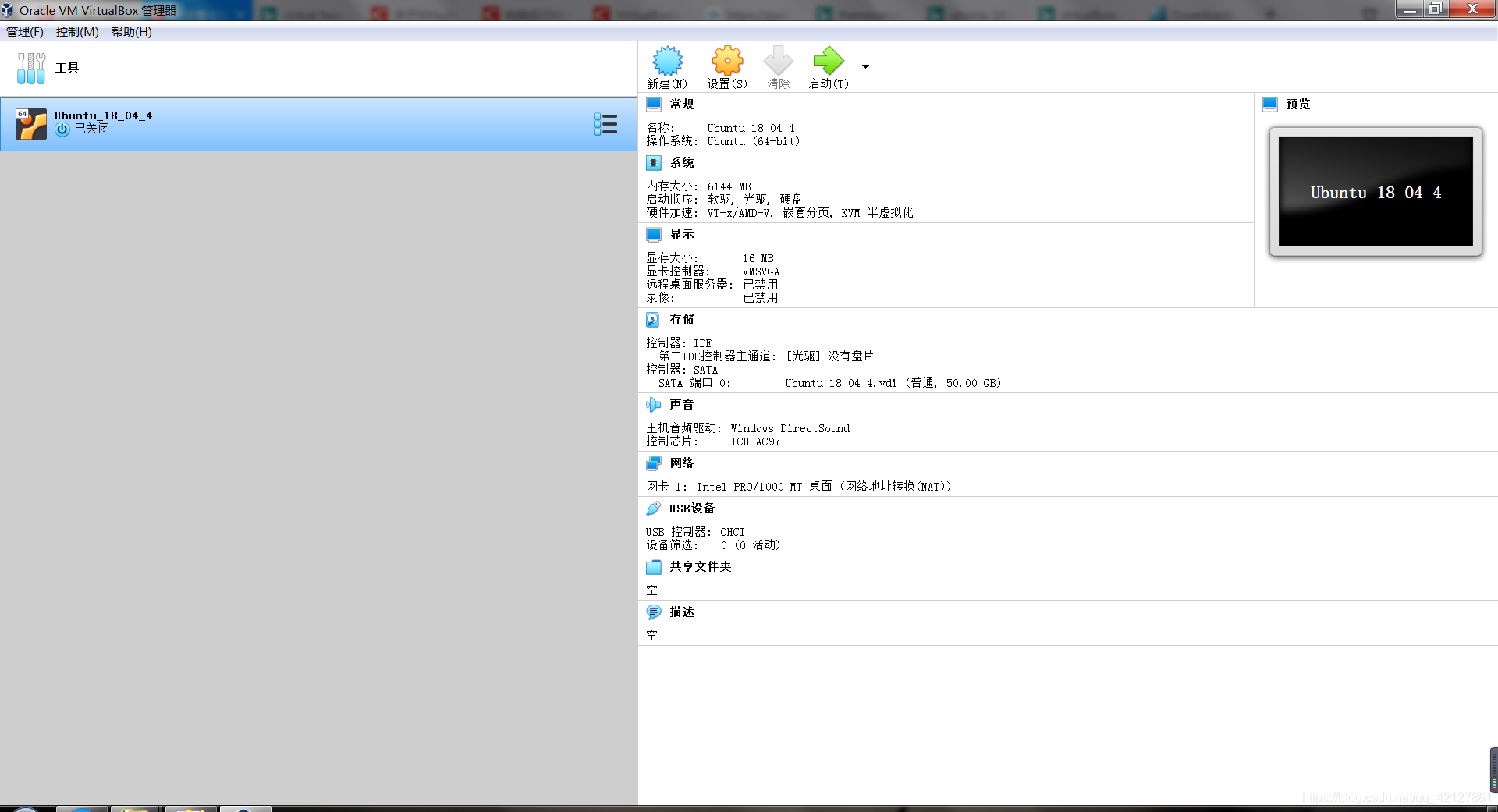The height and width of the screenshot is (812, 1498).
Task: Click the Discard (清除) arrow icon
Action: coord(778,61)
